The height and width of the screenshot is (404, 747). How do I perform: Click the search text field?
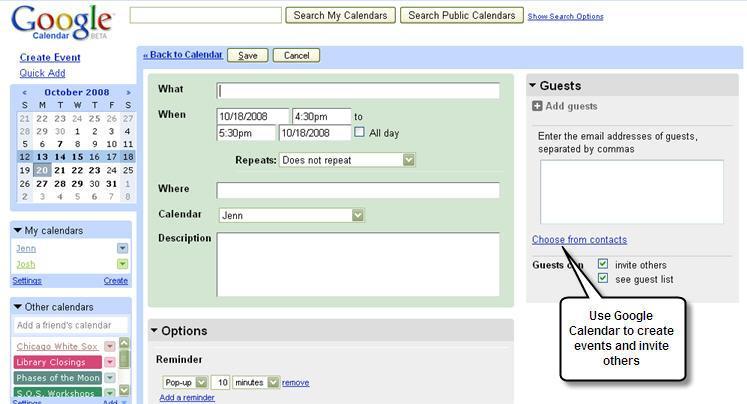coord(206,15)
